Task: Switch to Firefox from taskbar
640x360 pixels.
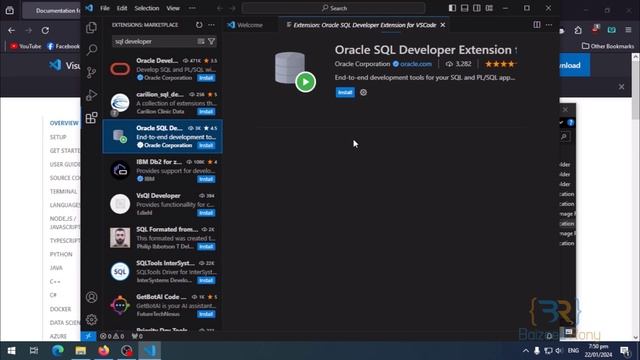Action: point(104,351)
